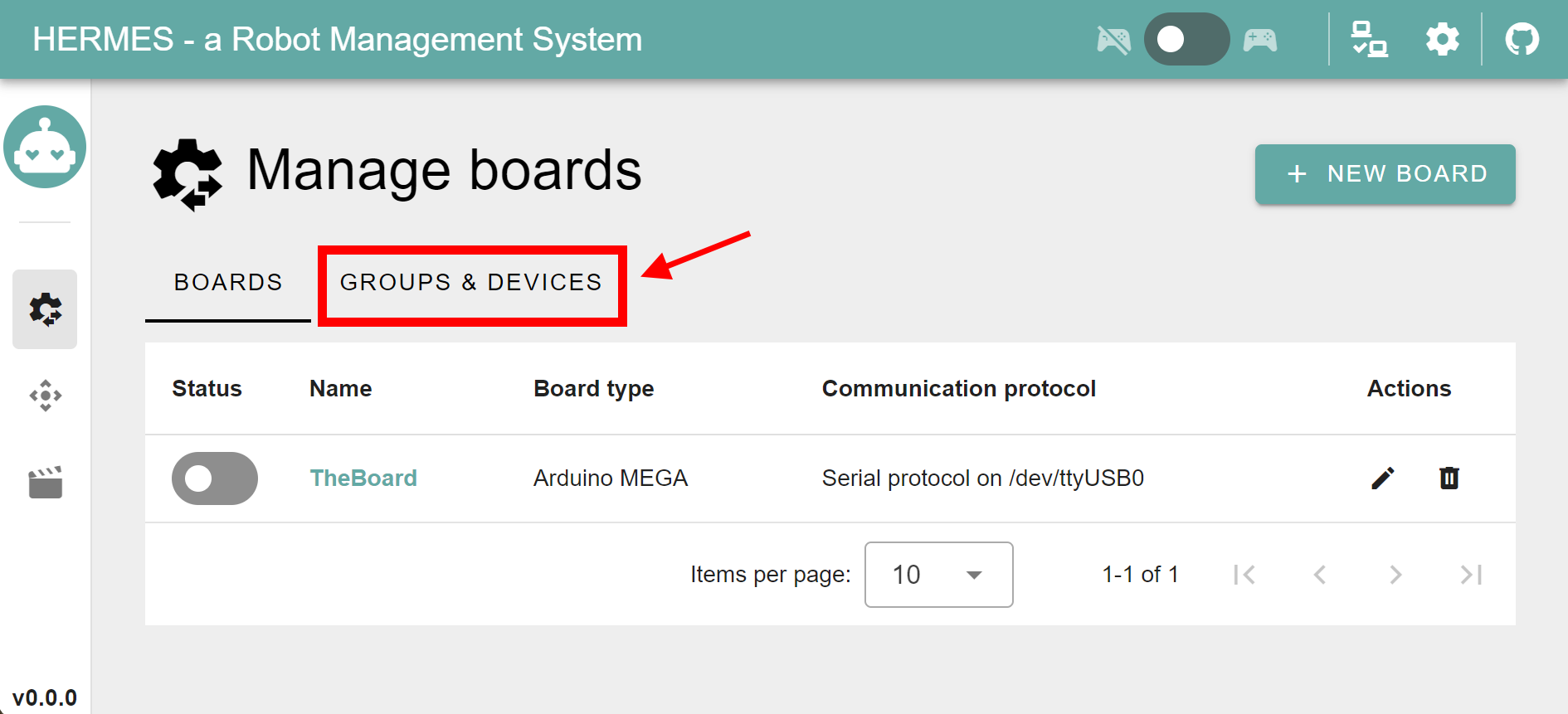1568x714 pixels.
Task: Click the Status column header
Action: coord(207,389)
